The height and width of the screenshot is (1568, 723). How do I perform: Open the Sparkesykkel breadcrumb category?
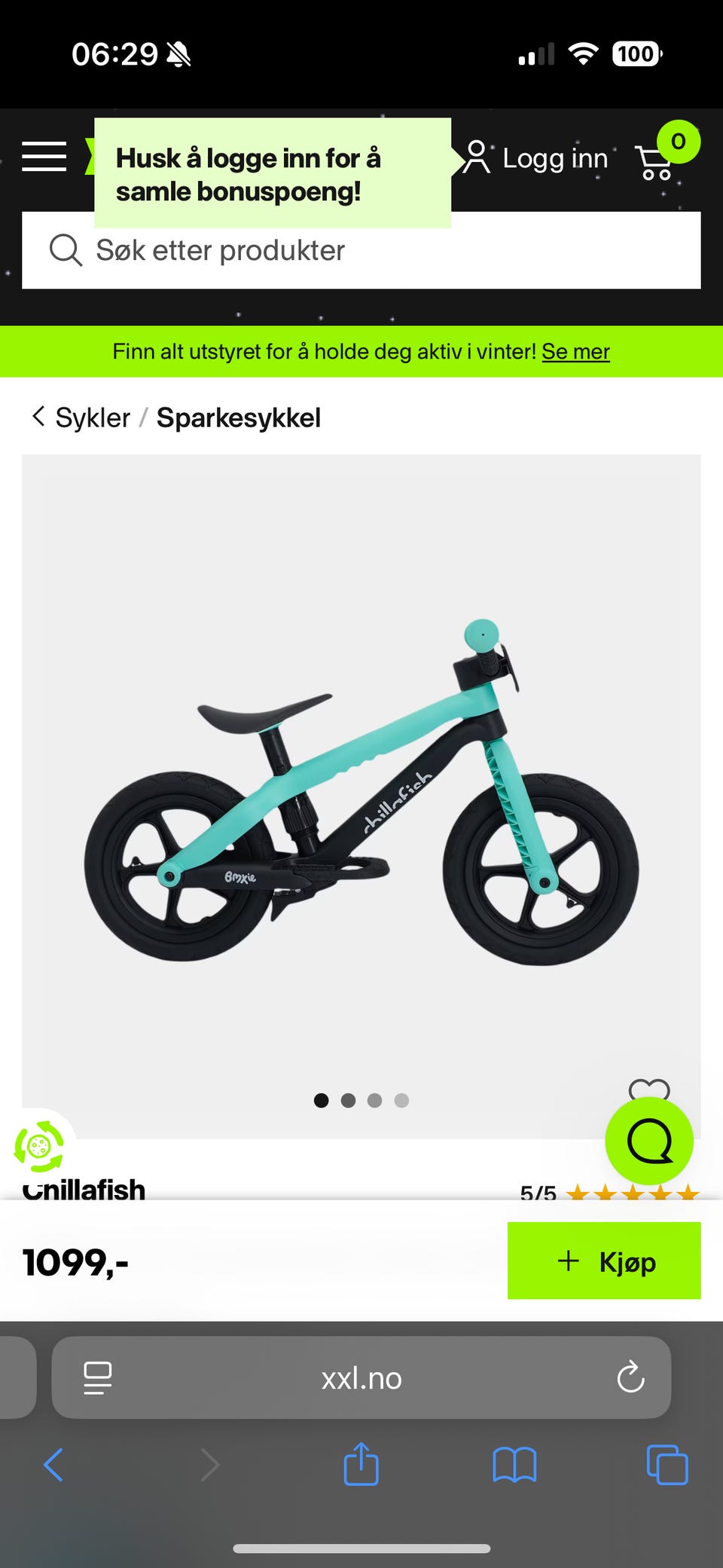pos(239,417)
